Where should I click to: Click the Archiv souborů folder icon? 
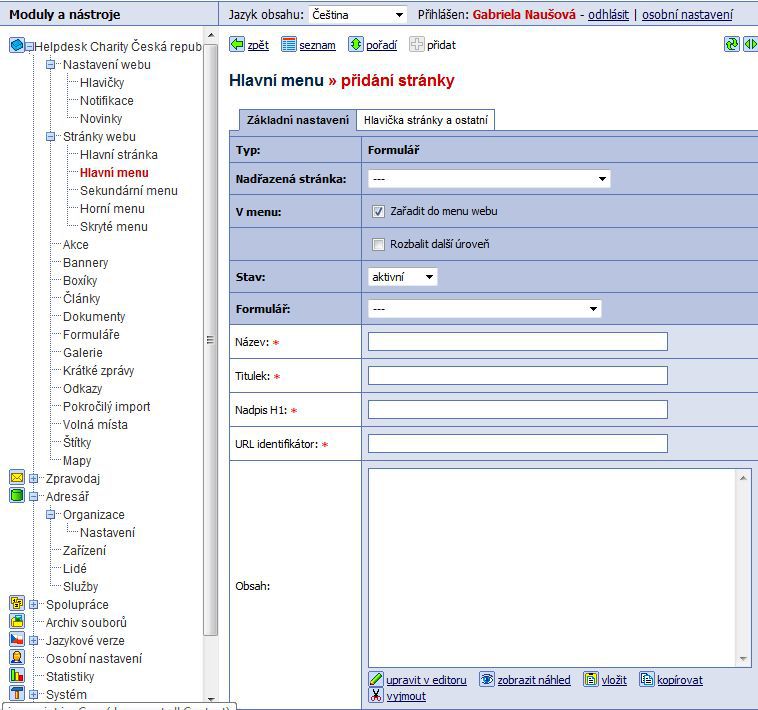point(17,621)
